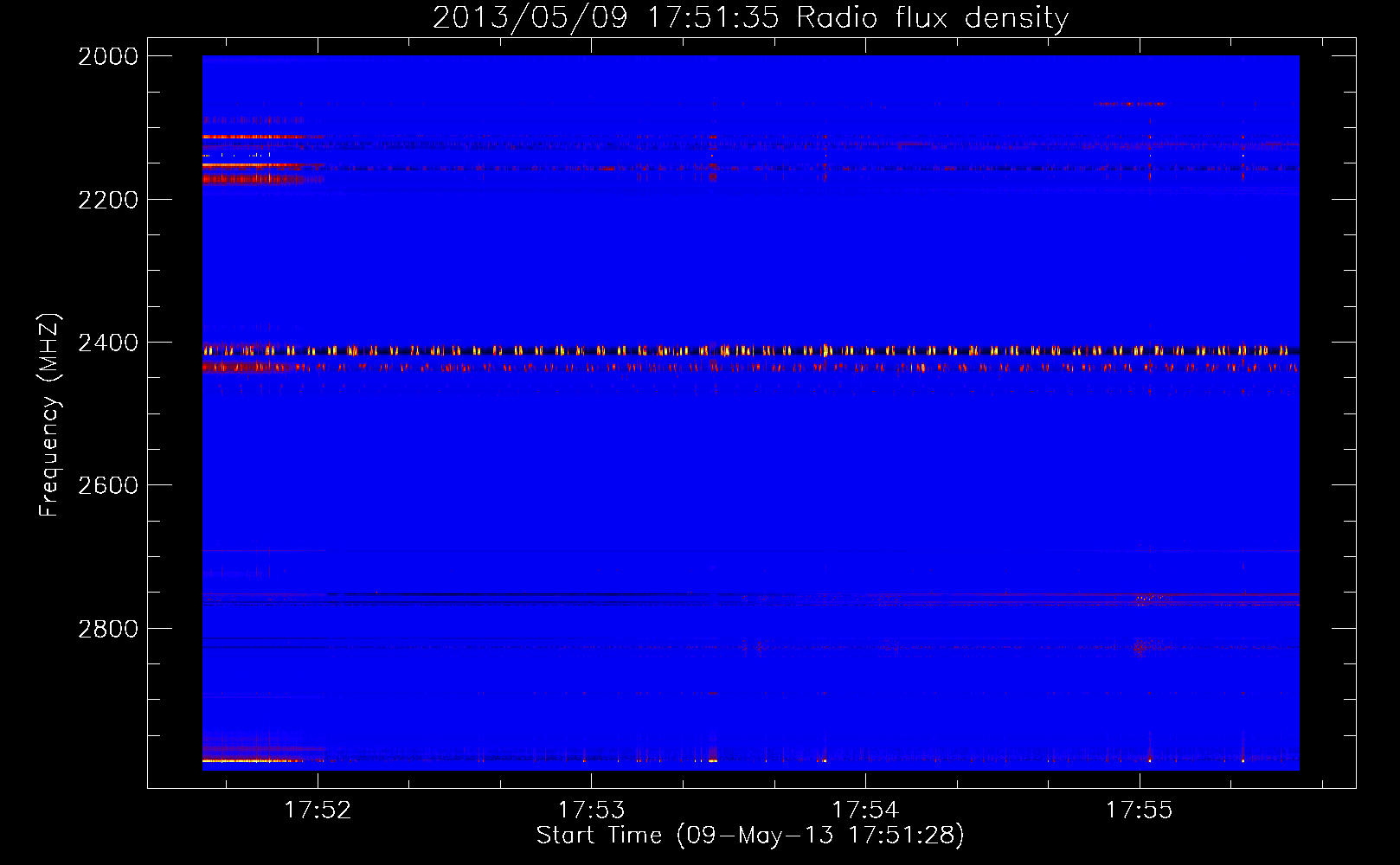Click the 17:52 time tick label
This screenshot has width=1400, height=865.
[318, 810]
